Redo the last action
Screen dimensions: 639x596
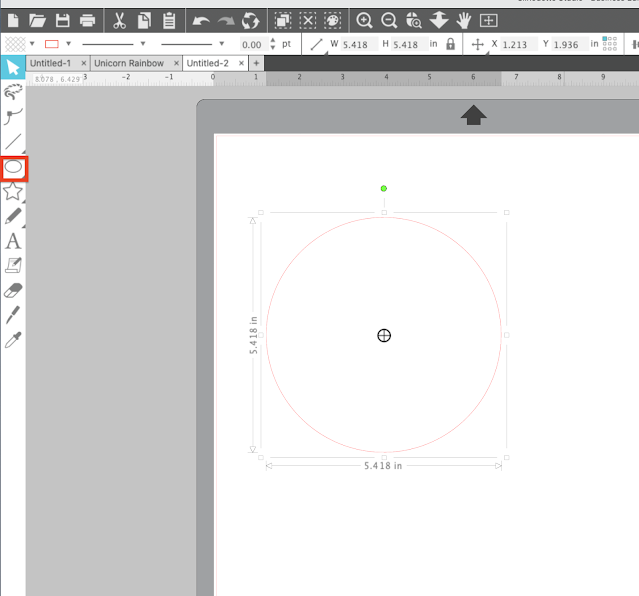pyautogui.click(x=226, y=20)
